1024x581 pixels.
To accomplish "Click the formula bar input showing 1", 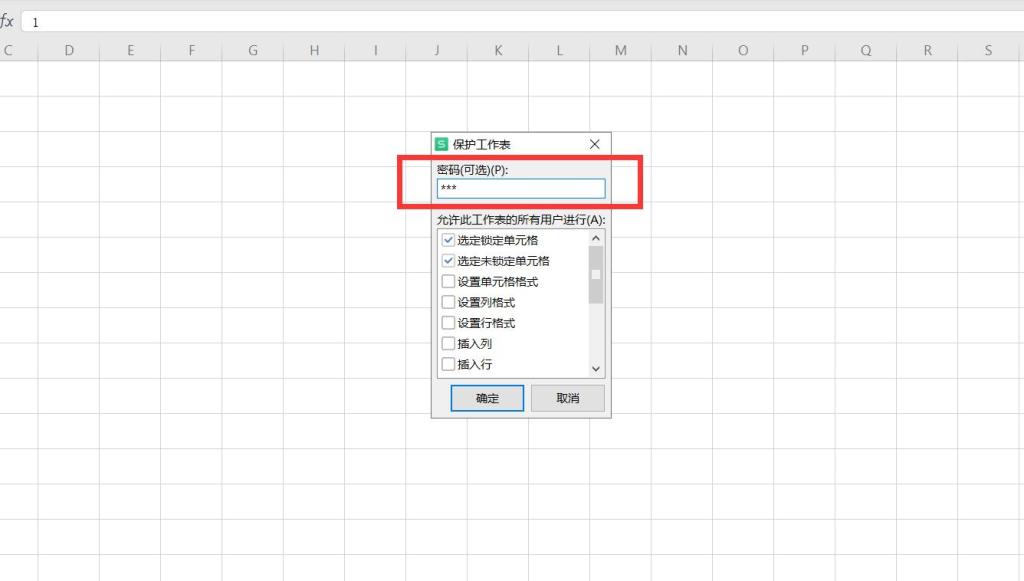I will click(x=522, y=22).
